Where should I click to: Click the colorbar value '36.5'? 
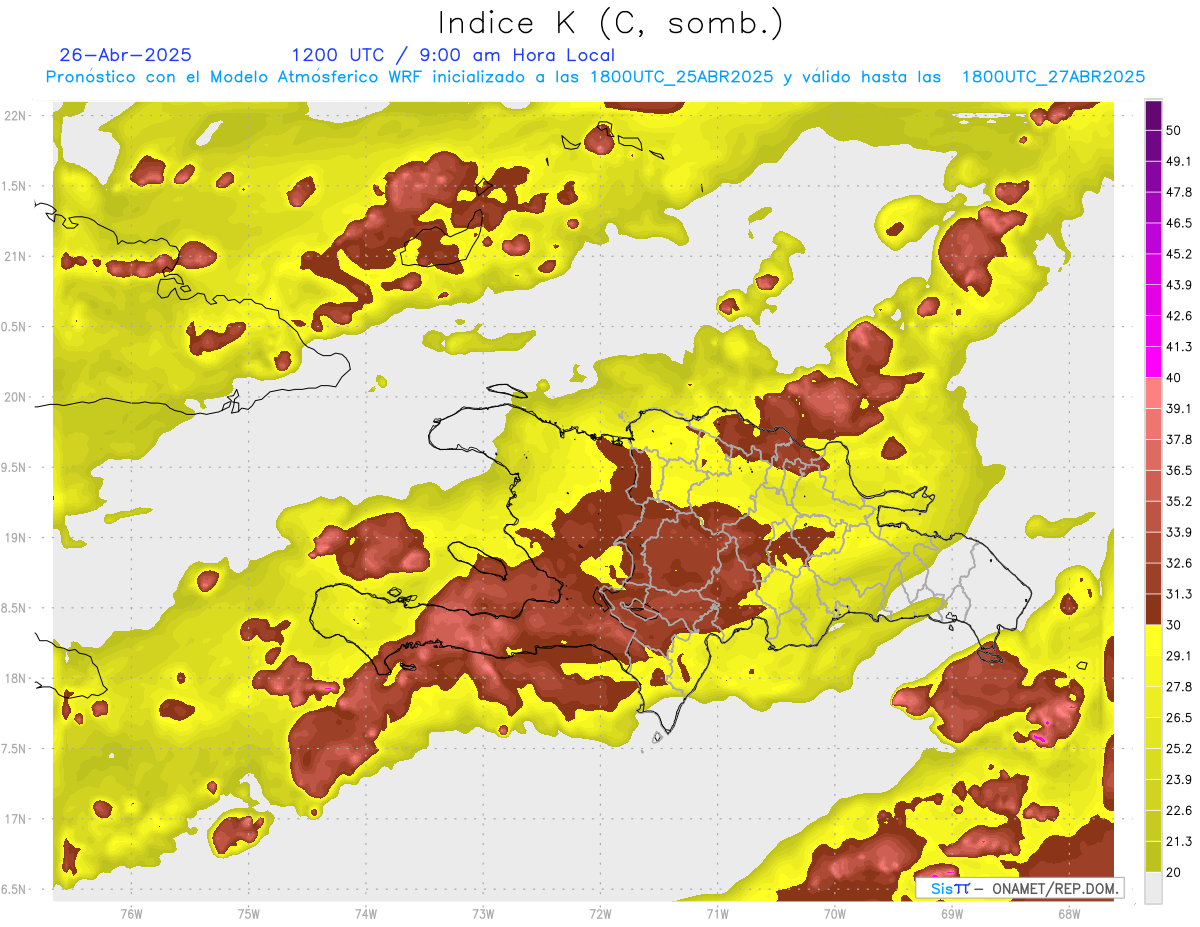click(1178, 470)
